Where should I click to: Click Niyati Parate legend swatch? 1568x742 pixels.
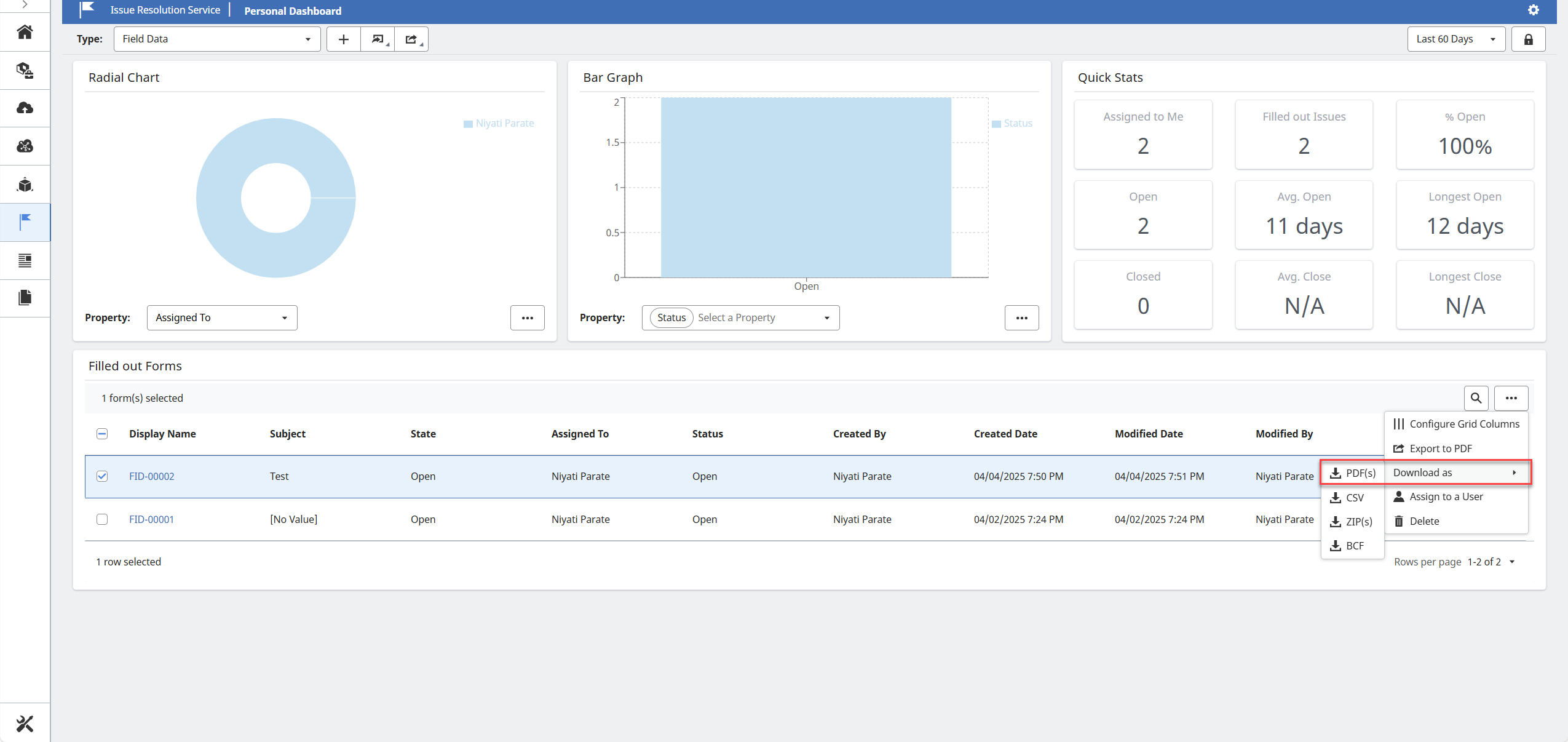468,124
